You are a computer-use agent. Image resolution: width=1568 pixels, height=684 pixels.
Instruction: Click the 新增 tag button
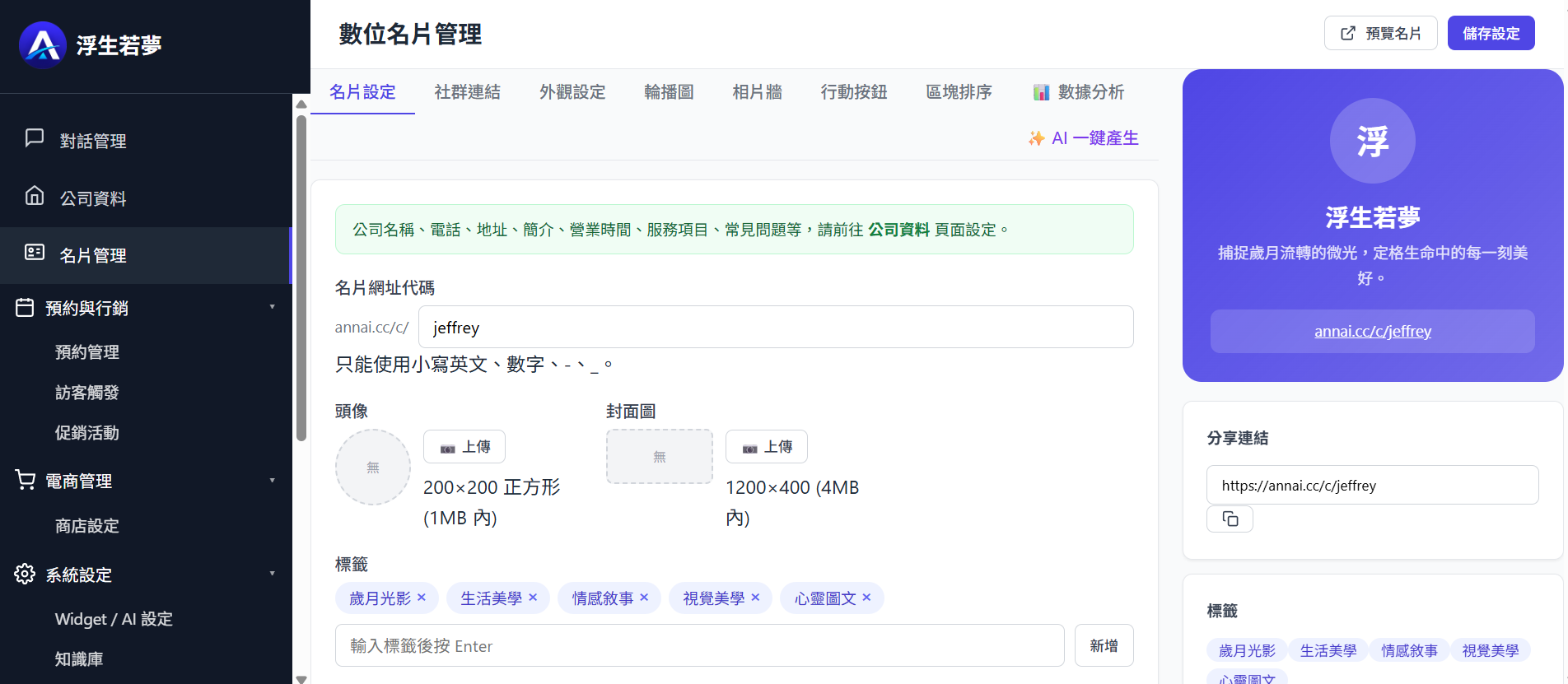pyautogui.click(x=1104, y=645)
